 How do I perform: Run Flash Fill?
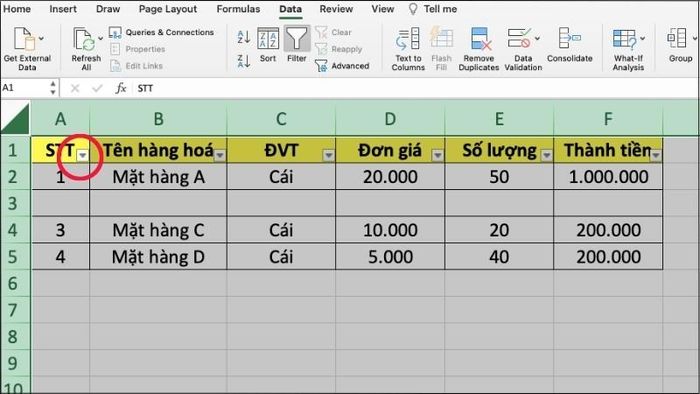pos(442,49)
